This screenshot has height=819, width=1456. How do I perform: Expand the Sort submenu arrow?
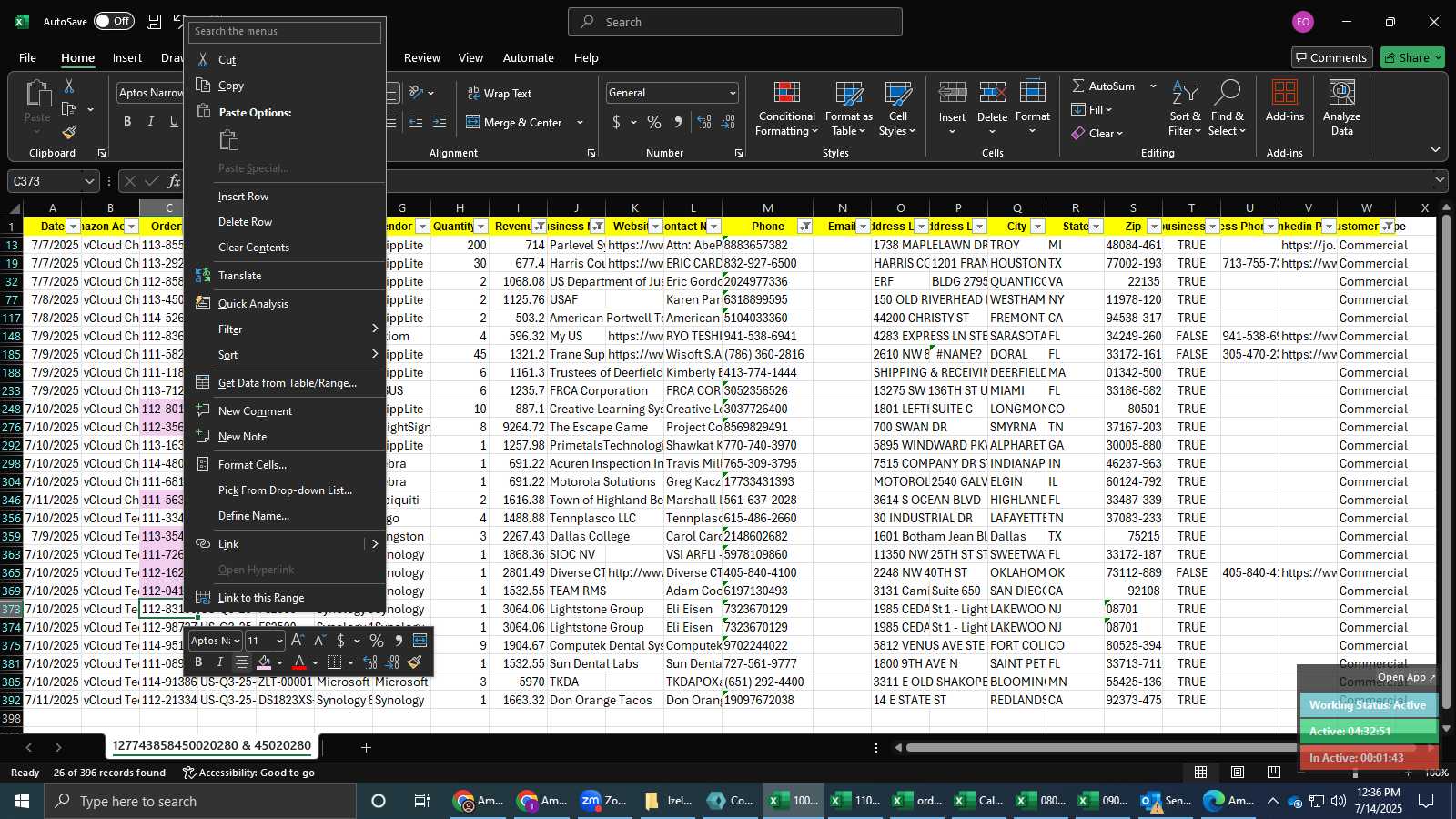374,354
